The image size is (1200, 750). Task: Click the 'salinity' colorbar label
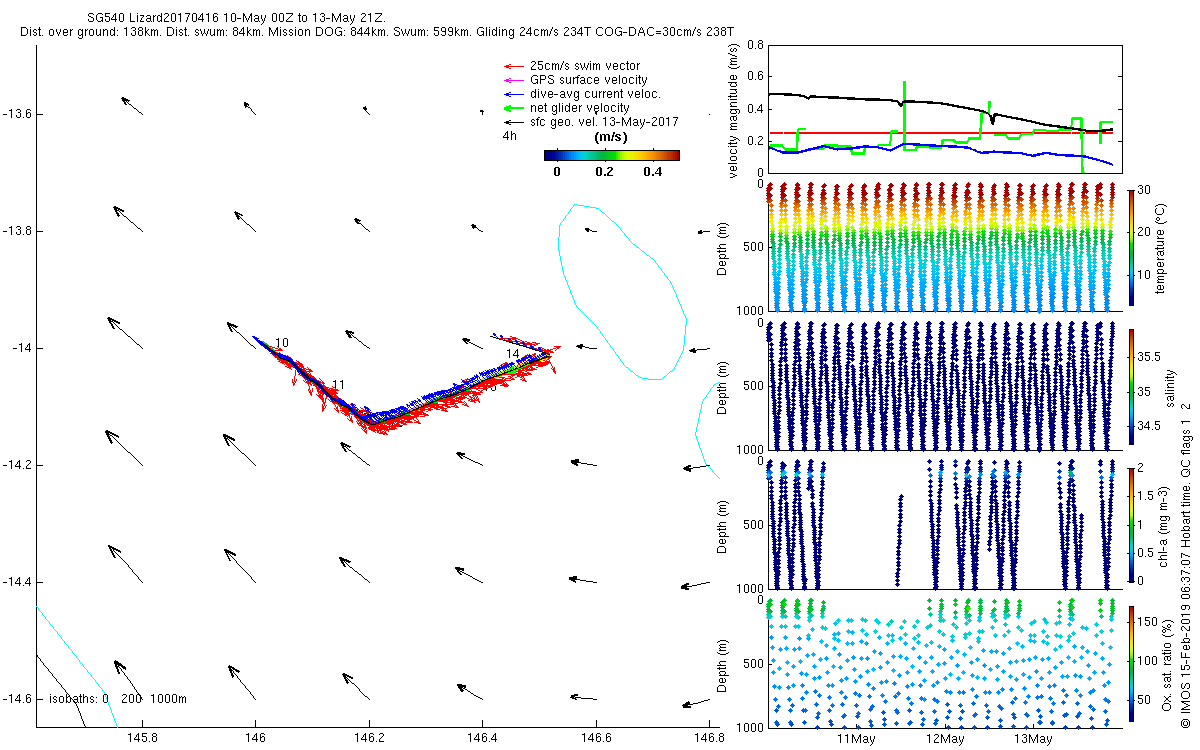(x=1171, y=387)
